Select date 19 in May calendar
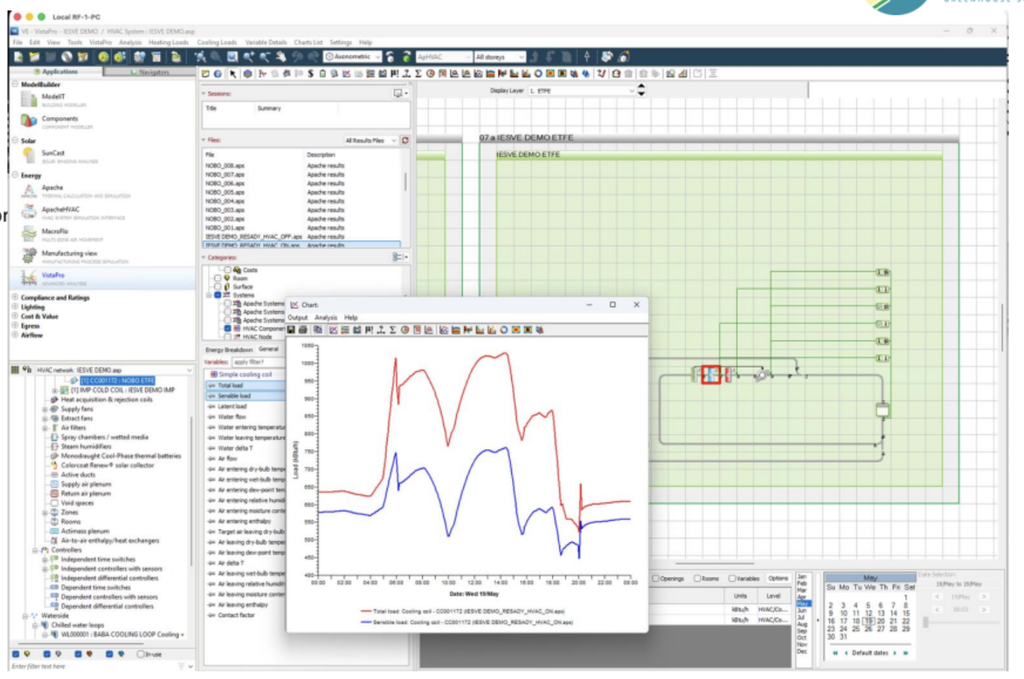 868,622
